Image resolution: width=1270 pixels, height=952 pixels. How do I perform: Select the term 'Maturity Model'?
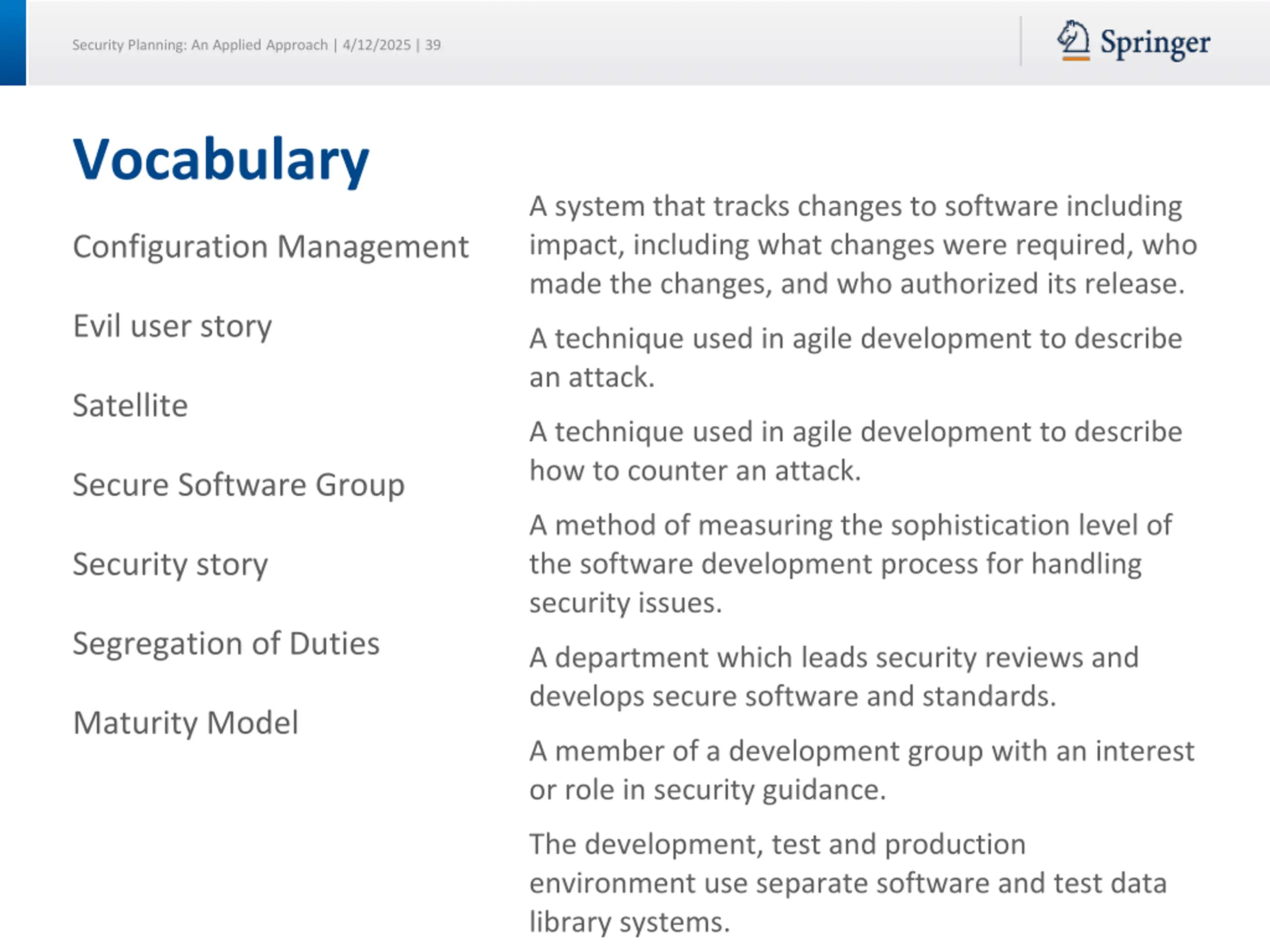(x=186, y=723)
